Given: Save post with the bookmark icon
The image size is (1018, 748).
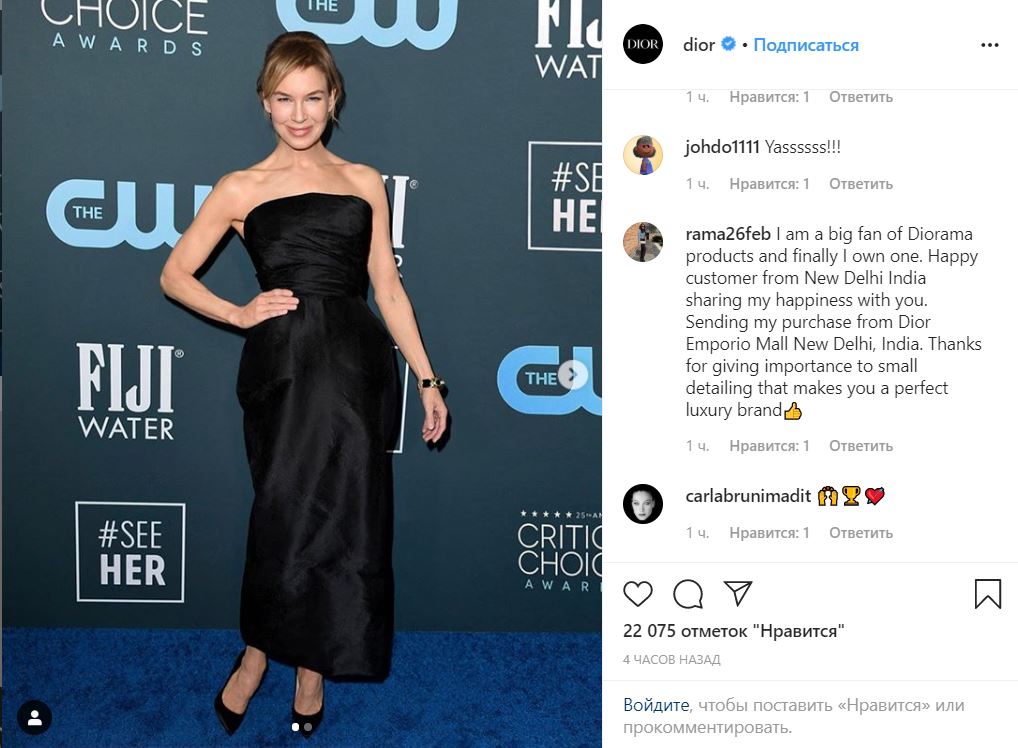Looking at the screenshot, I should pyautogui.click(x=987, y=593).
